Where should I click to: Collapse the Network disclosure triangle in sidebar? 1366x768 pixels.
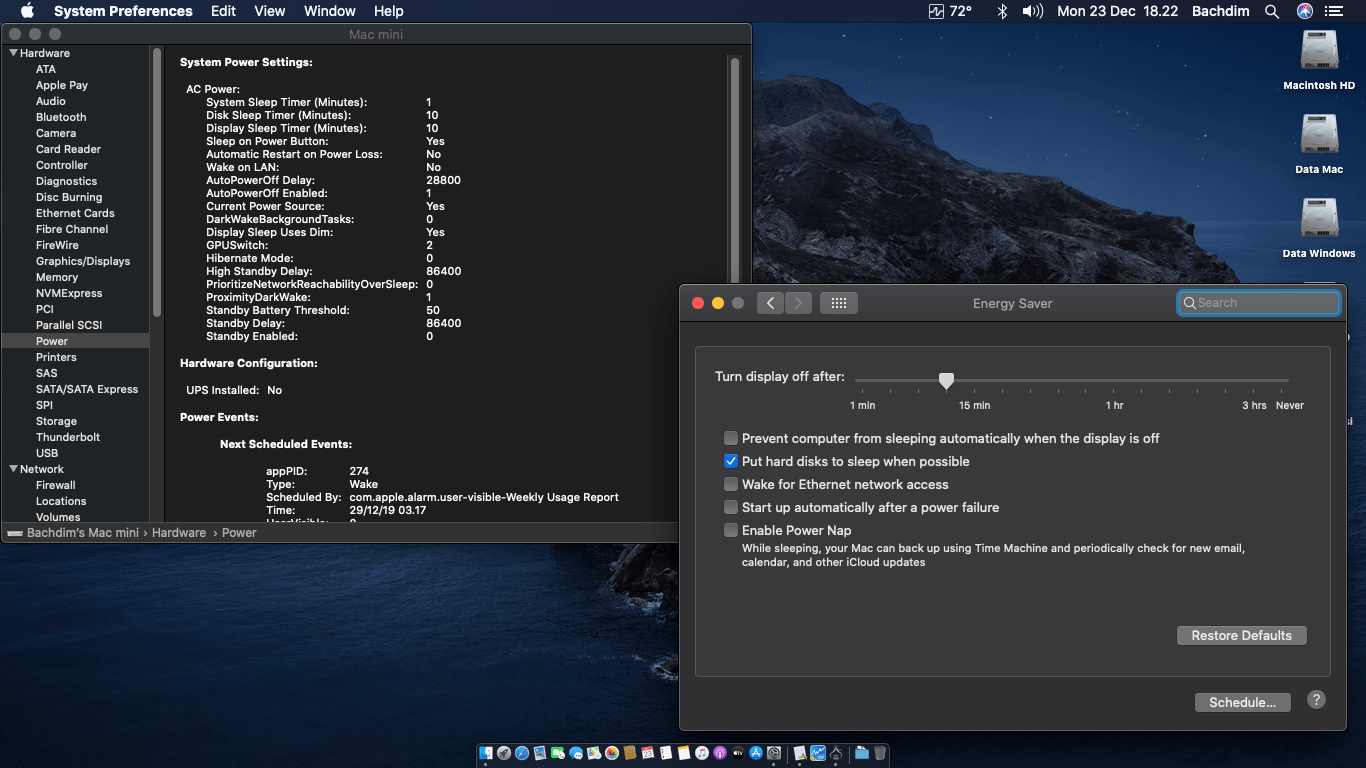[x=13, y=469]
